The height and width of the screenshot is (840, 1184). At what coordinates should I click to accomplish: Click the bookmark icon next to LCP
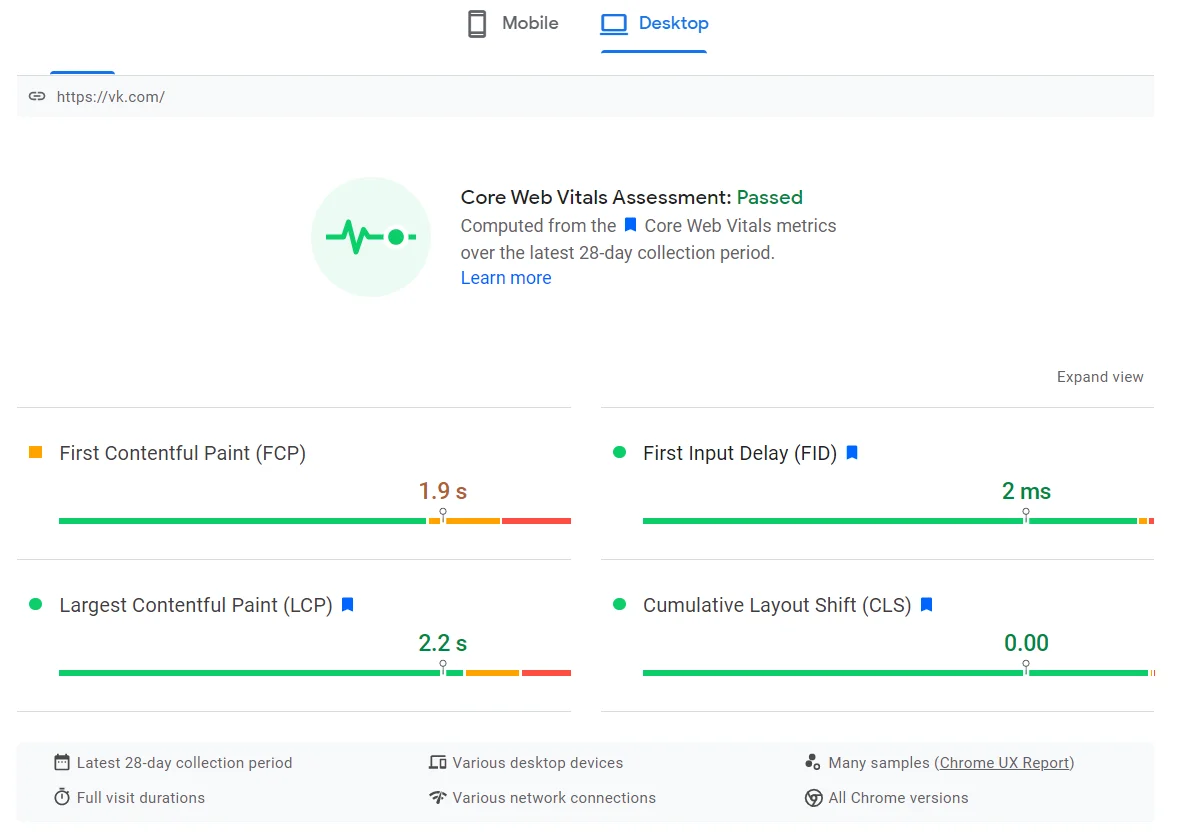click(x=348, y=605)
